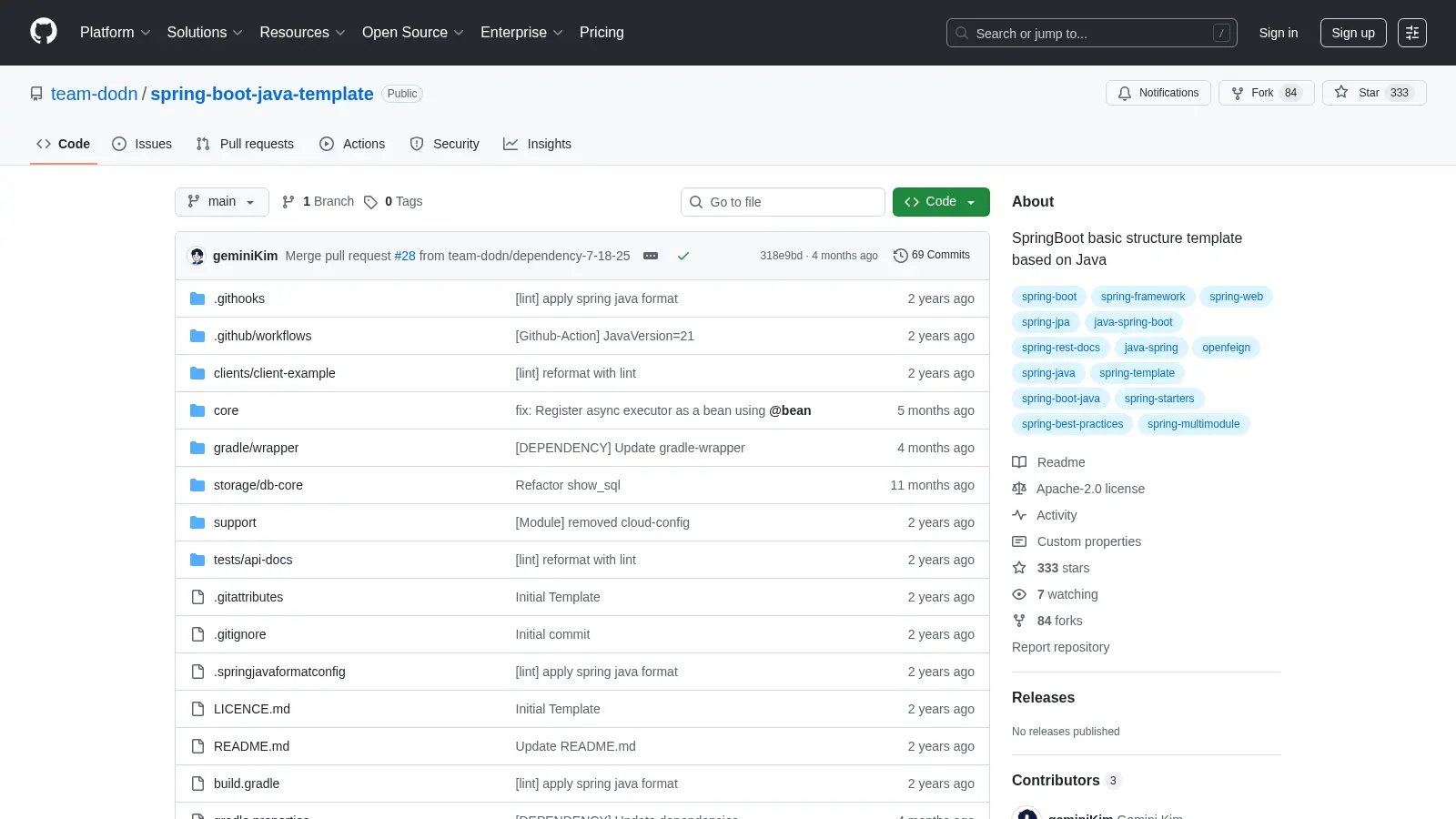1456x819 pixels.
Task: Click the .github/workflows folder icon
Action: point(197,336)
